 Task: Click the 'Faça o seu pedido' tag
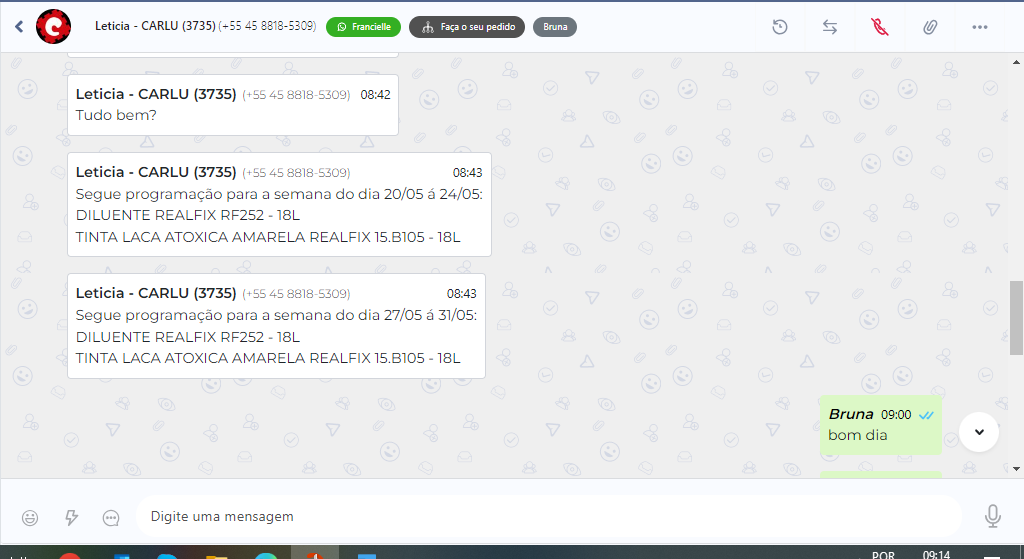(467, 27)
